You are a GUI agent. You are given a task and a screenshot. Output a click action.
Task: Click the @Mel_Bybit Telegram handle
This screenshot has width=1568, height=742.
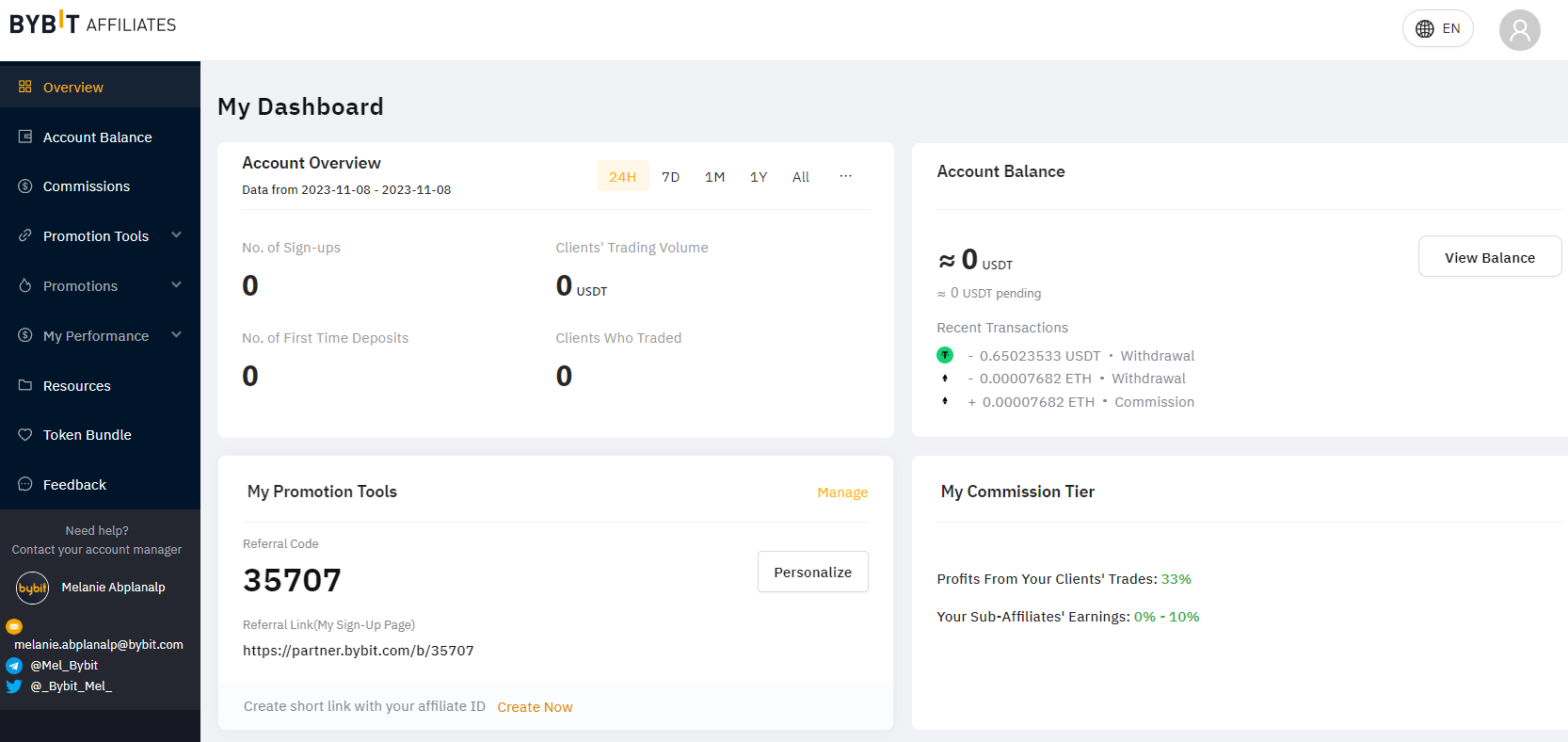[64, 666]
